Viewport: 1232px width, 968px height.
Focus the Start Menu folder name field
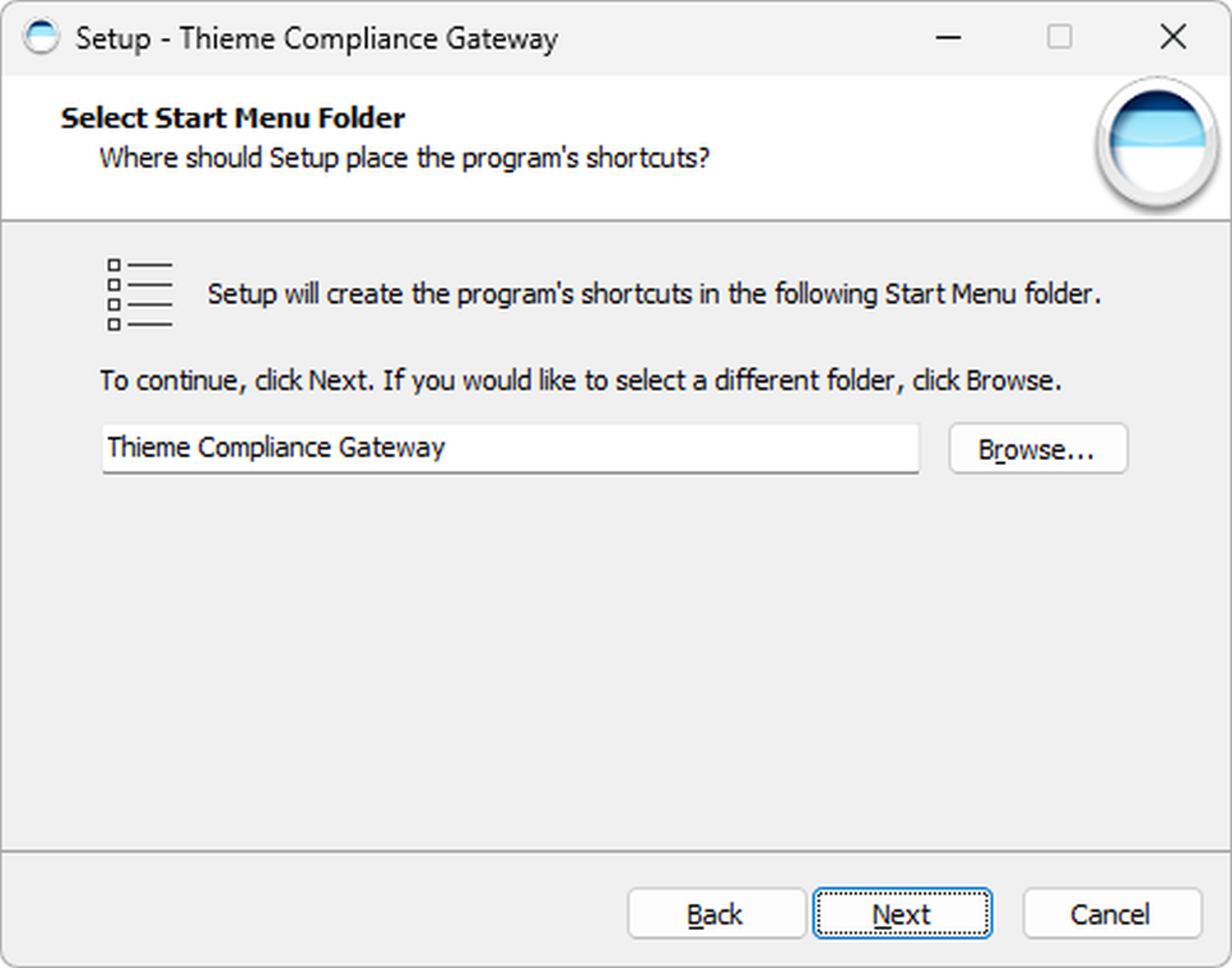pos(509,448)
